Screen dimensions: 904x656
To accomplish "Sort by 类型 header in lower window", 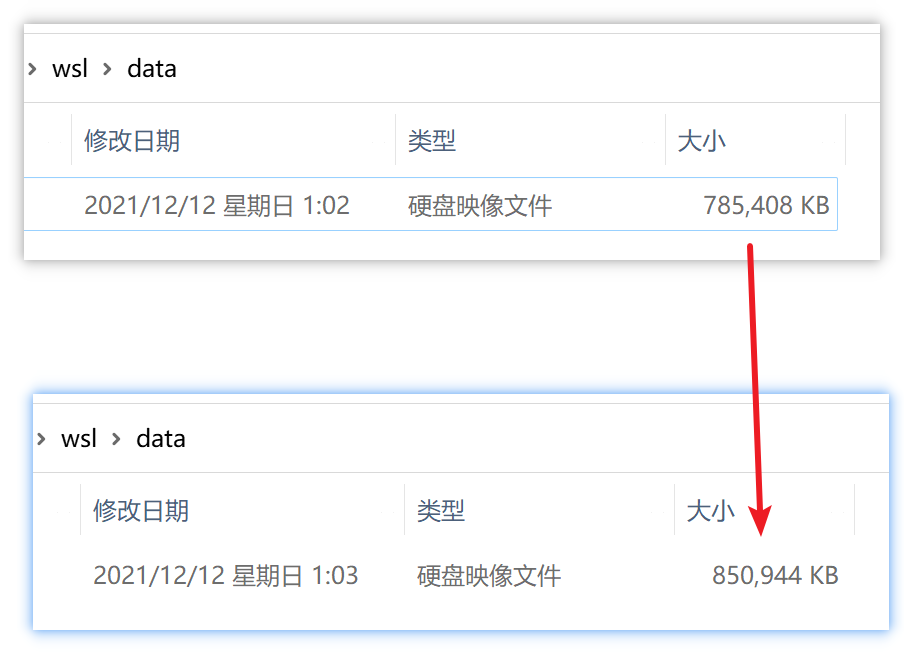I will coord(441,511).
